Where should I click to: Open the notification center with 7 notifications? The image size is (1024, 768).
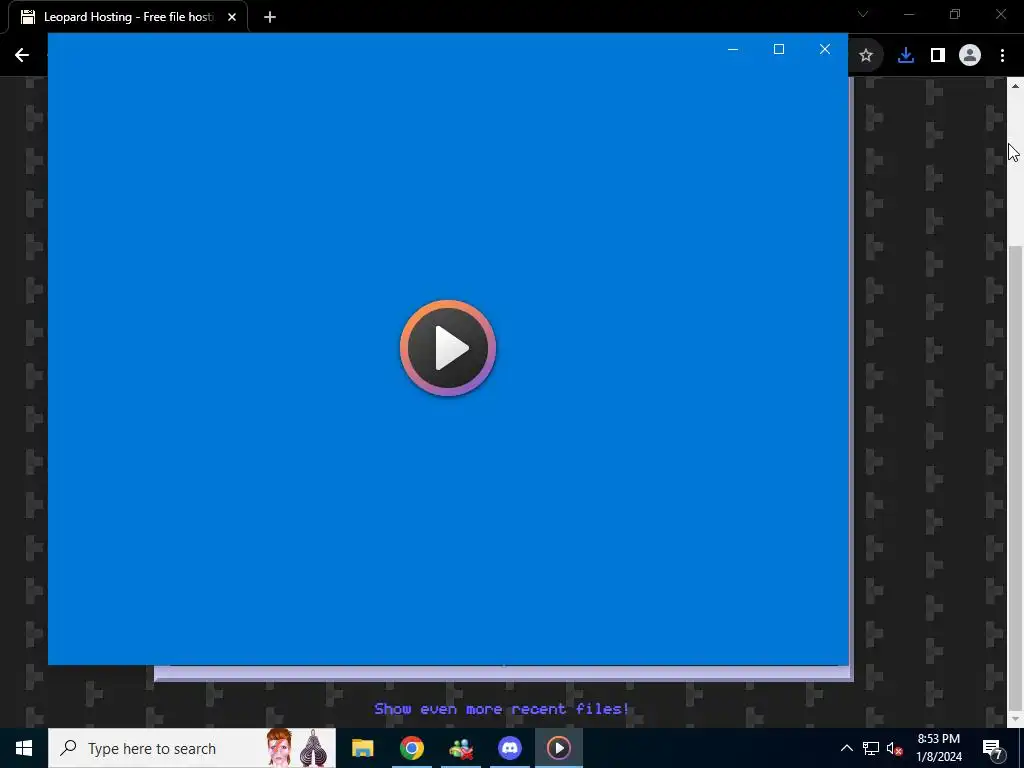(x=993, y=748)
